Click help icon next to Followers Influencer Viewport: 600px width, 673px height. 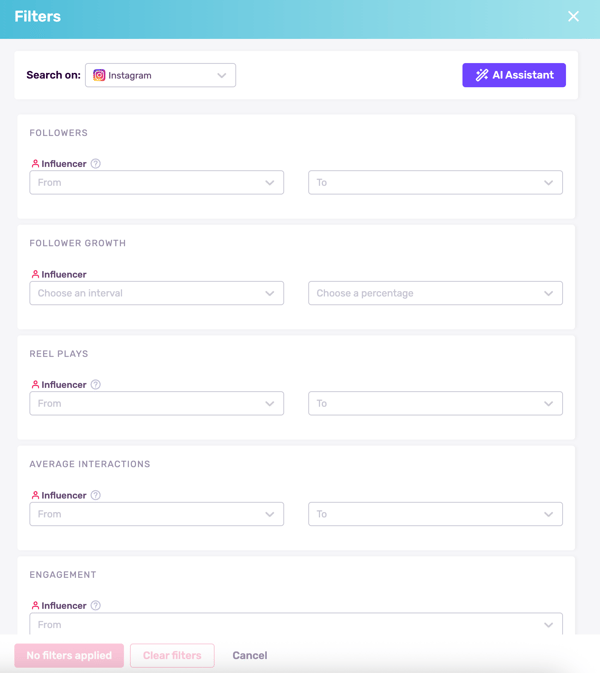point(96,164)
